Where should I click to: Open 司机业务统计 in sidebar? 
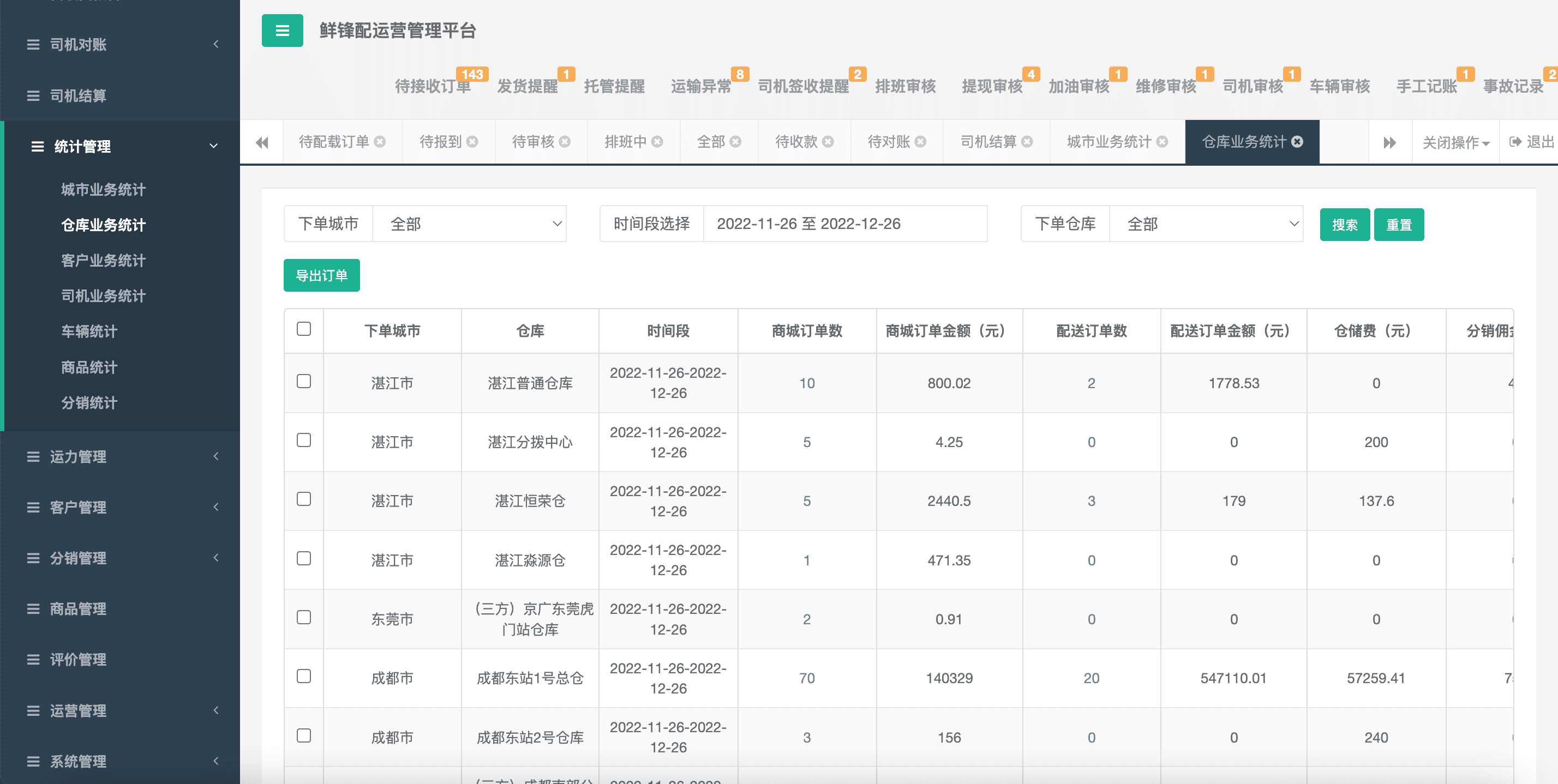tap(104, 296)
